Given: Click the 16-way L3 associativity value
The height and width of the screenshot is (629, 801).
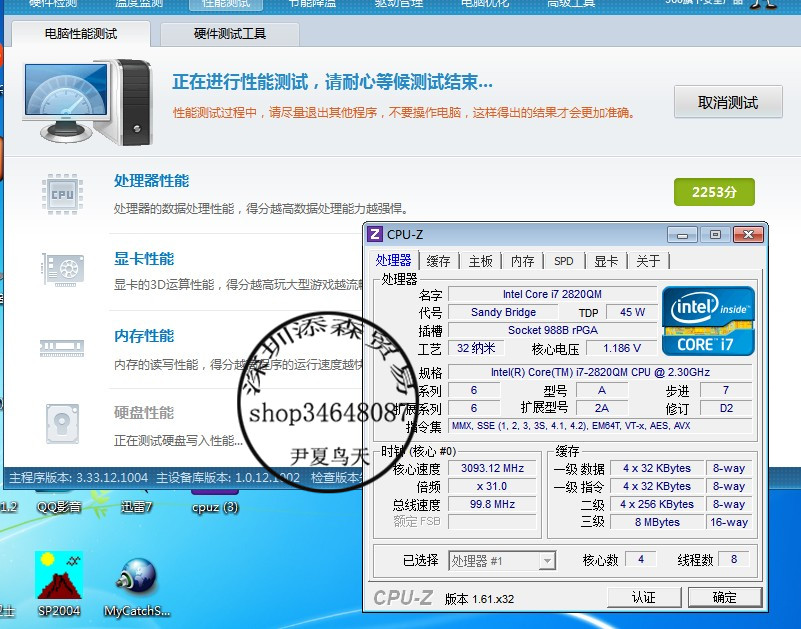Looking at the screenshot, I should coord(729,522).
